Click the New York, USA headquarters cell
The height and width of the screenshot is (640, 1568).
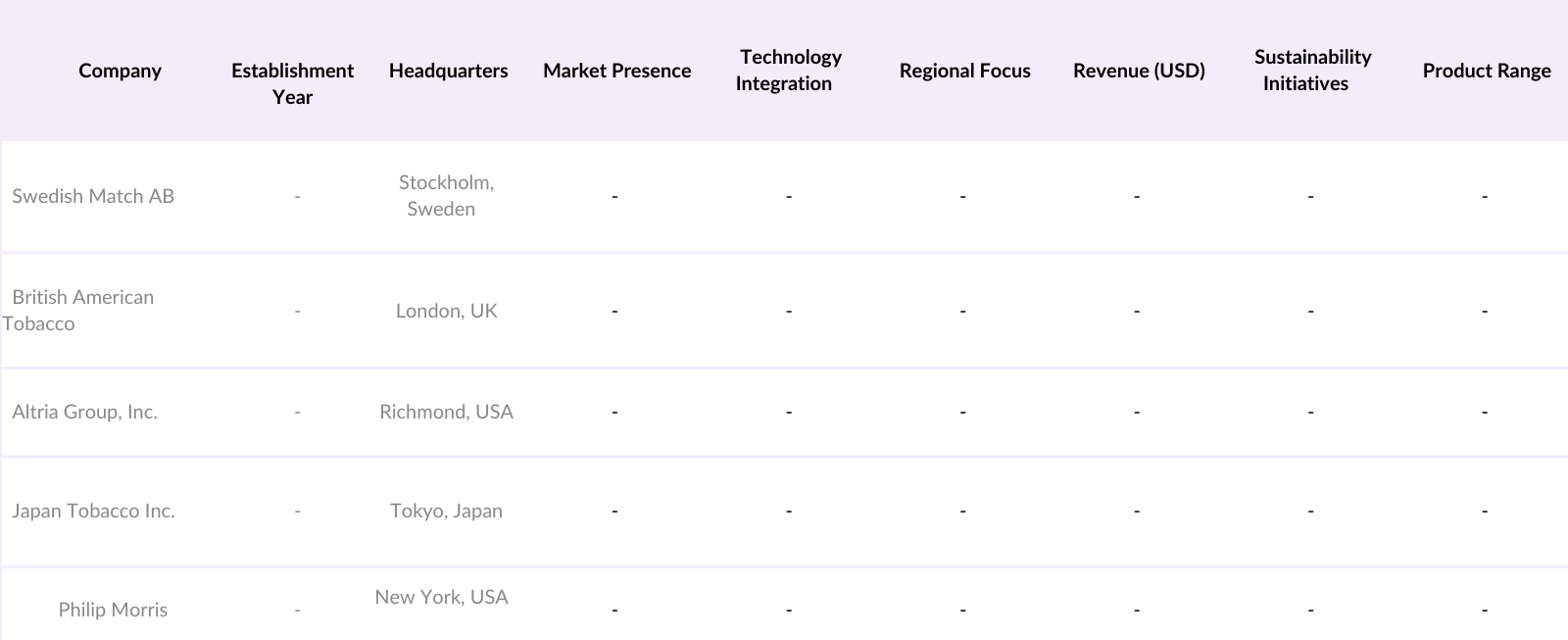tap(441, 597)
